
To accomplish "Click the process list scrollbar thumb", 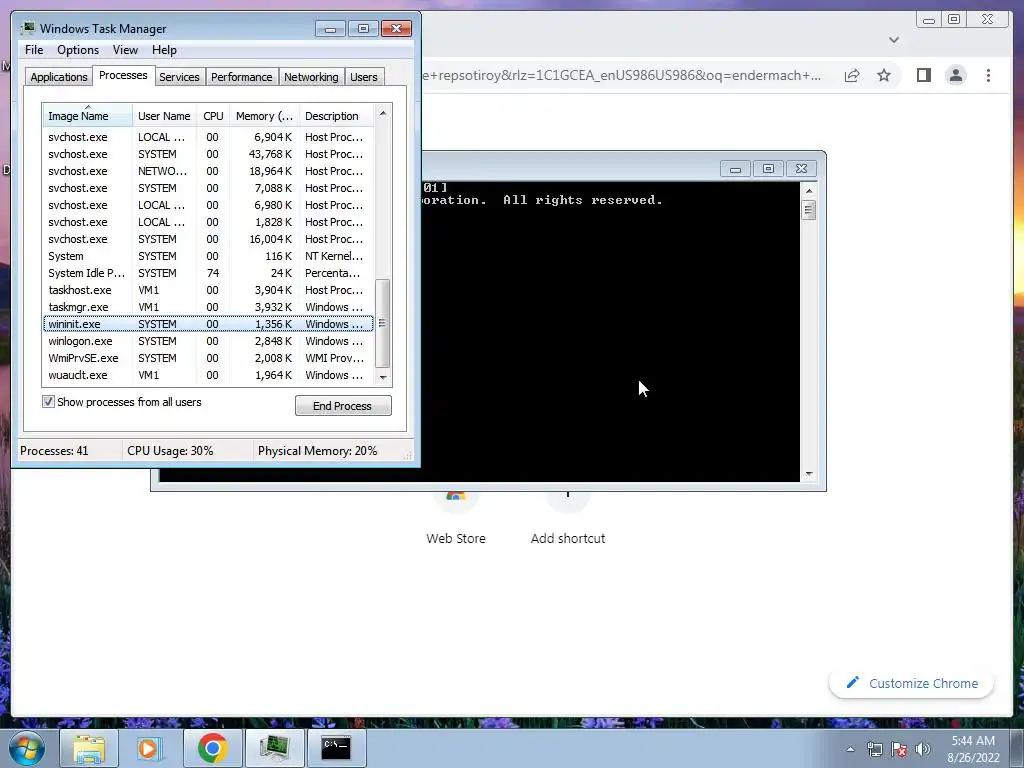I will (383, 323).
